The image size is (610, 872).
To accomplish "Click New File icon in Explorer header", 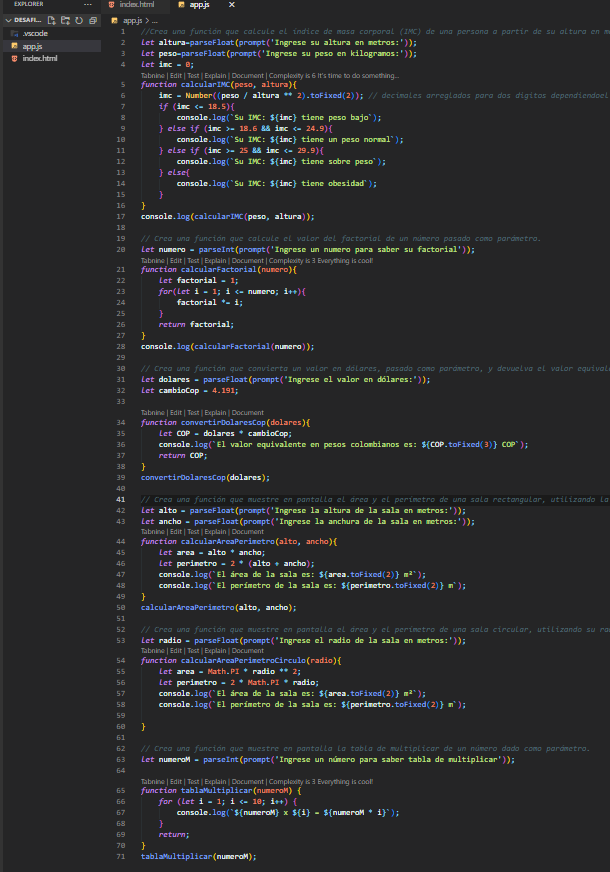I will coord(52,20).
